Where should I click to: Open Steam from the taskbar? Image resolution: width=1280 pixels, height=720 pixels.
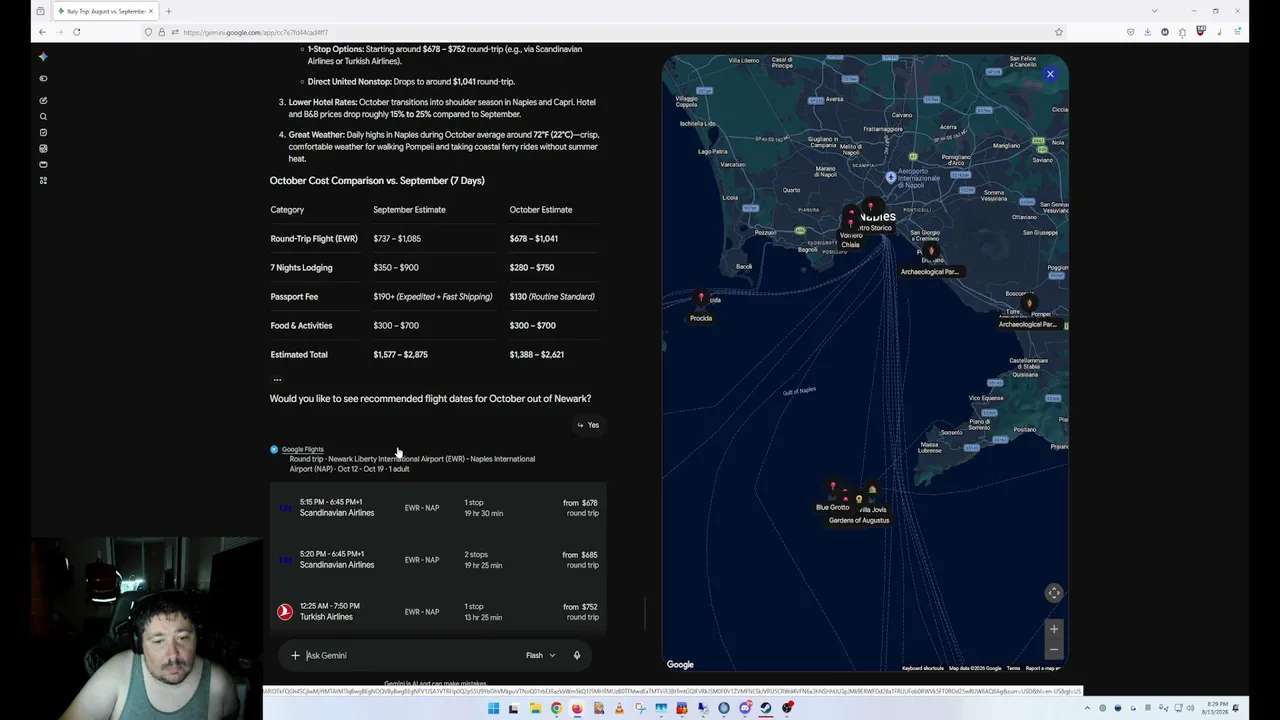[x=766, y=709]
